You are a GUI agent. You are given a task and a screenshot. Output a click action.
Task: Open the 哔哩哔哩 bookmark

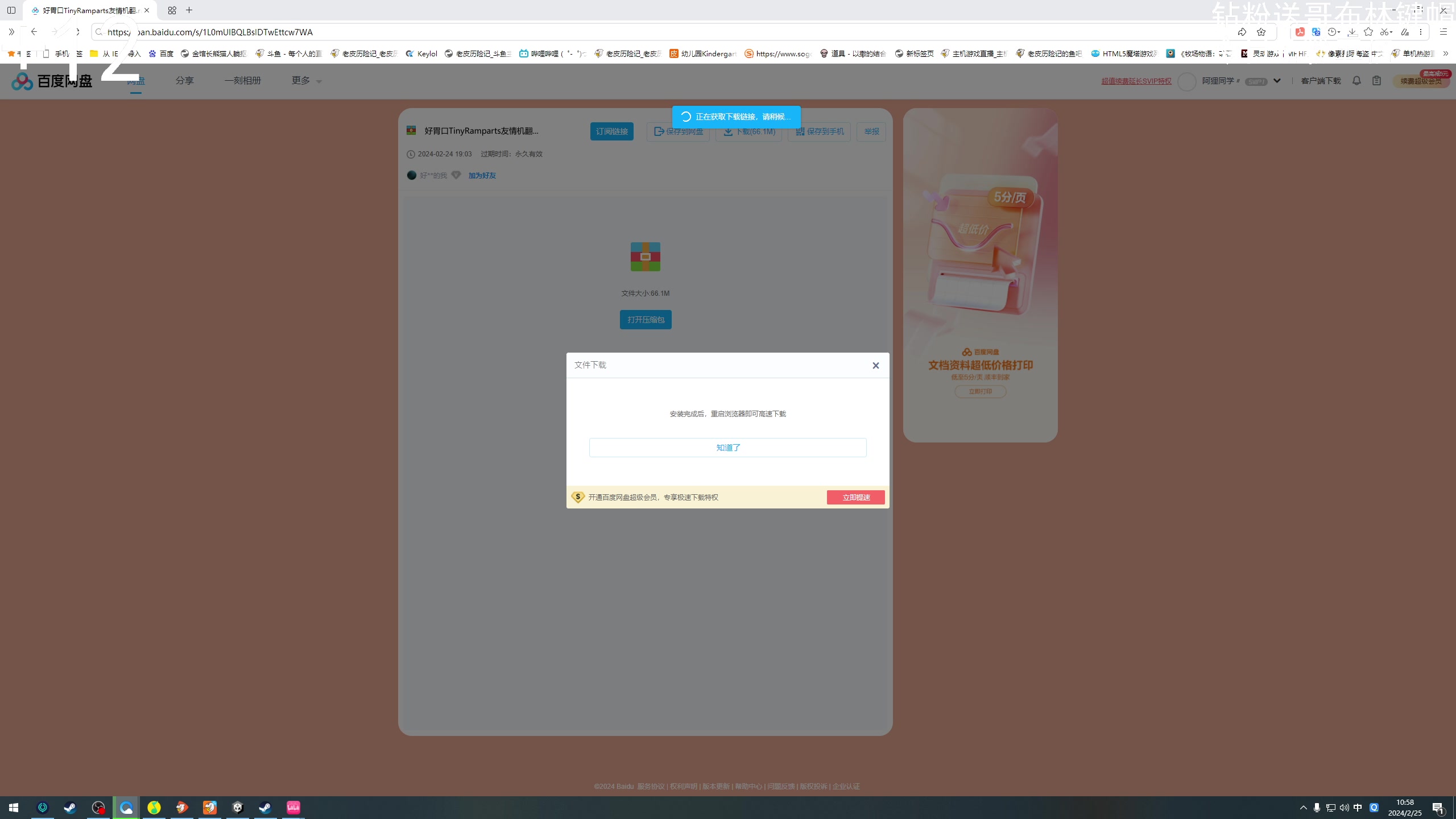[x=553, y=53]
